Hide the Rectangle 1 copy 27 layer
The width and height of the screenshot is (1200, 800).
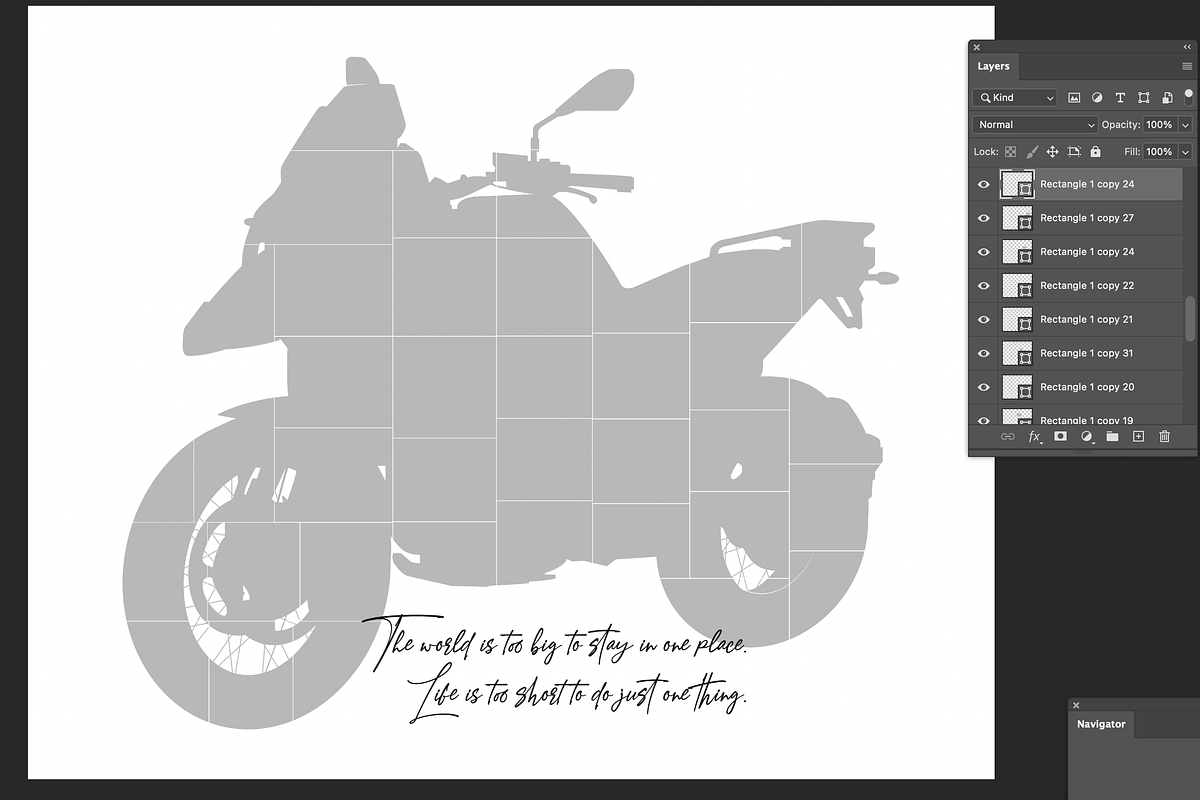tap(983, 217)
